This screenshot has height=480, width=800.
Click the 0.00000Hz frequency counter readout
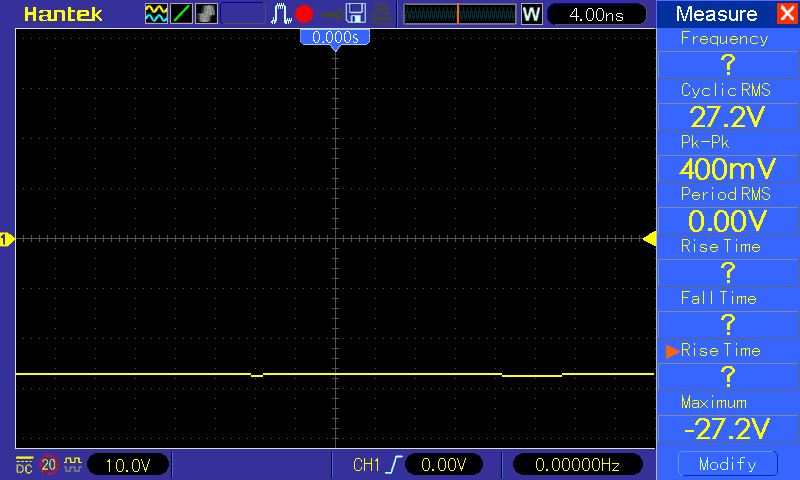tap(577, 465)
